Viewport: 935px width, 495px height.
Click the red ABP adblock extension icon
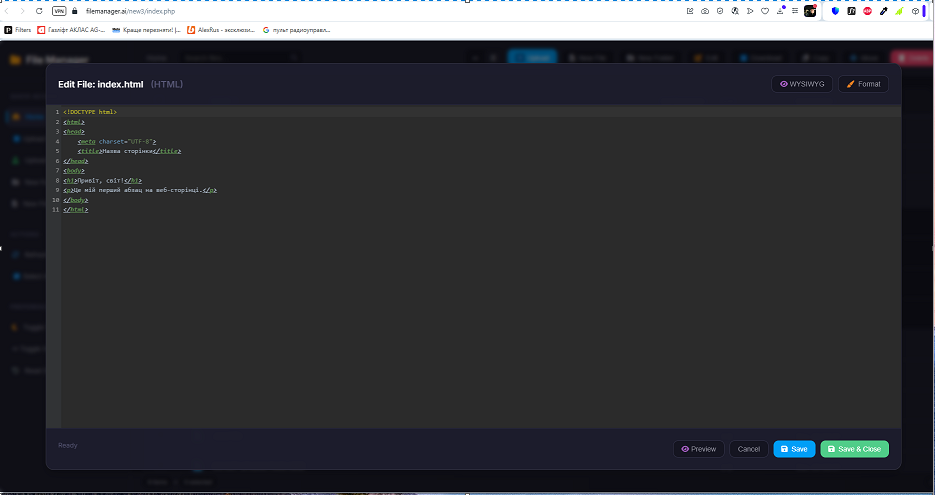pyautogui.click(x=867, y=11)
